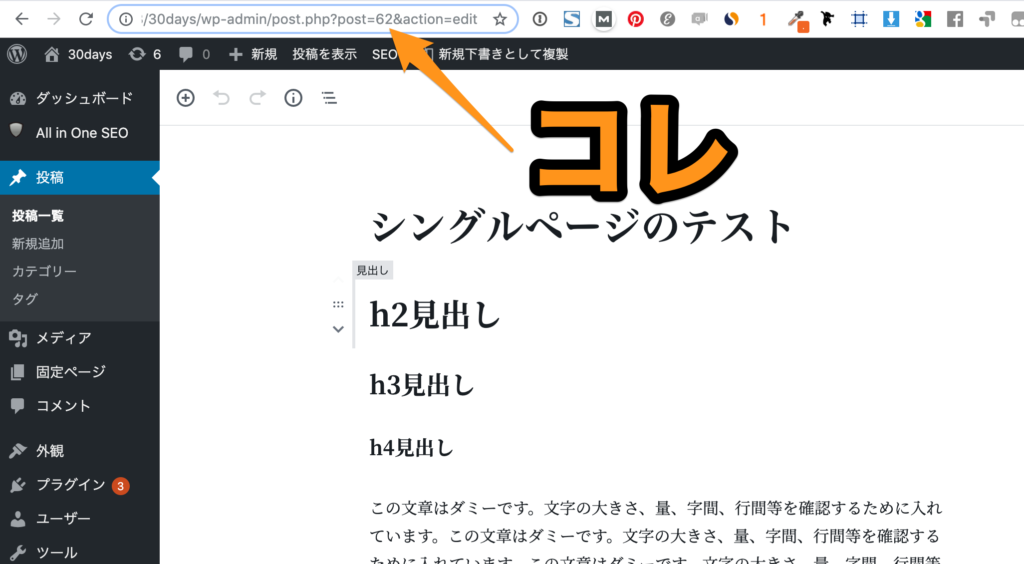Viewport: 1024px width, 564px height.
Task: Click the Pinterest extension icon
Action: (635, 19)
